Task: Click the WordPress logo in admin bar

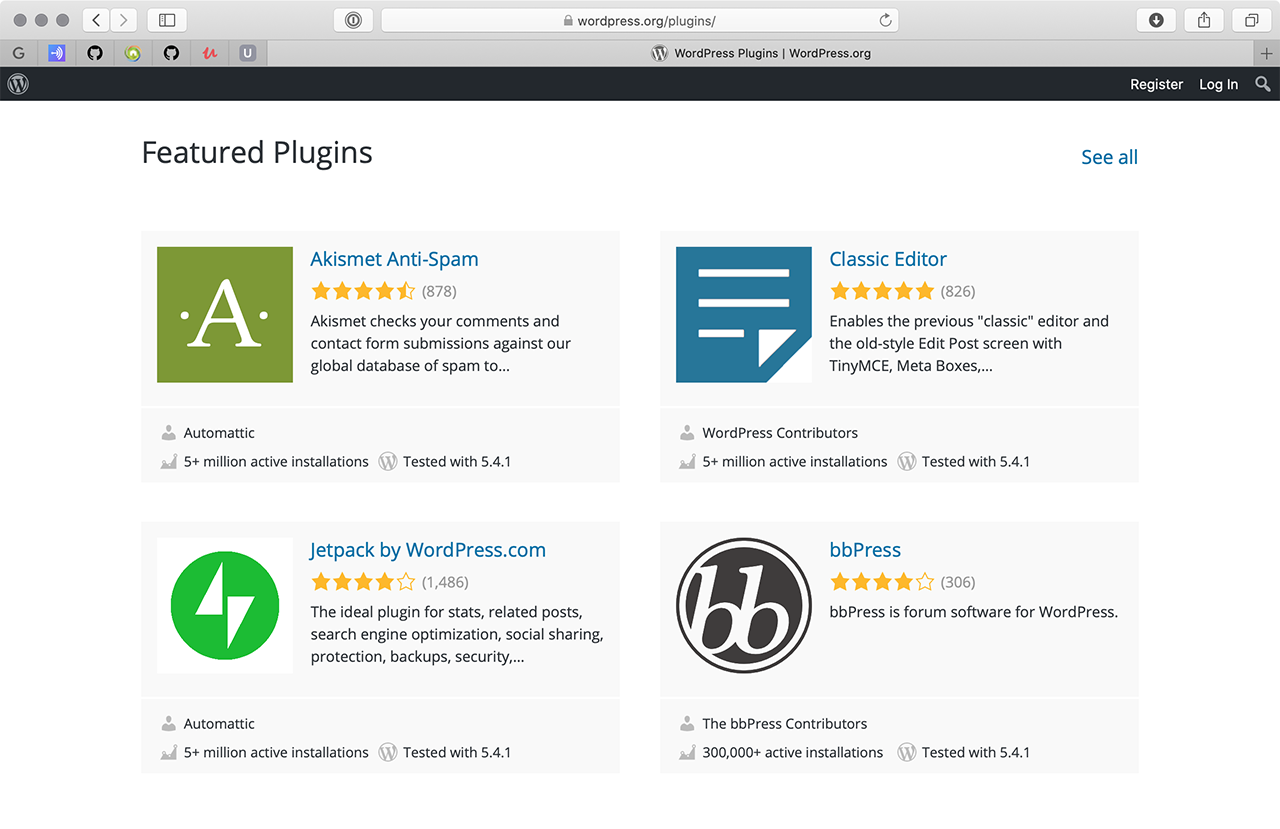Action: tap(18, 84)
